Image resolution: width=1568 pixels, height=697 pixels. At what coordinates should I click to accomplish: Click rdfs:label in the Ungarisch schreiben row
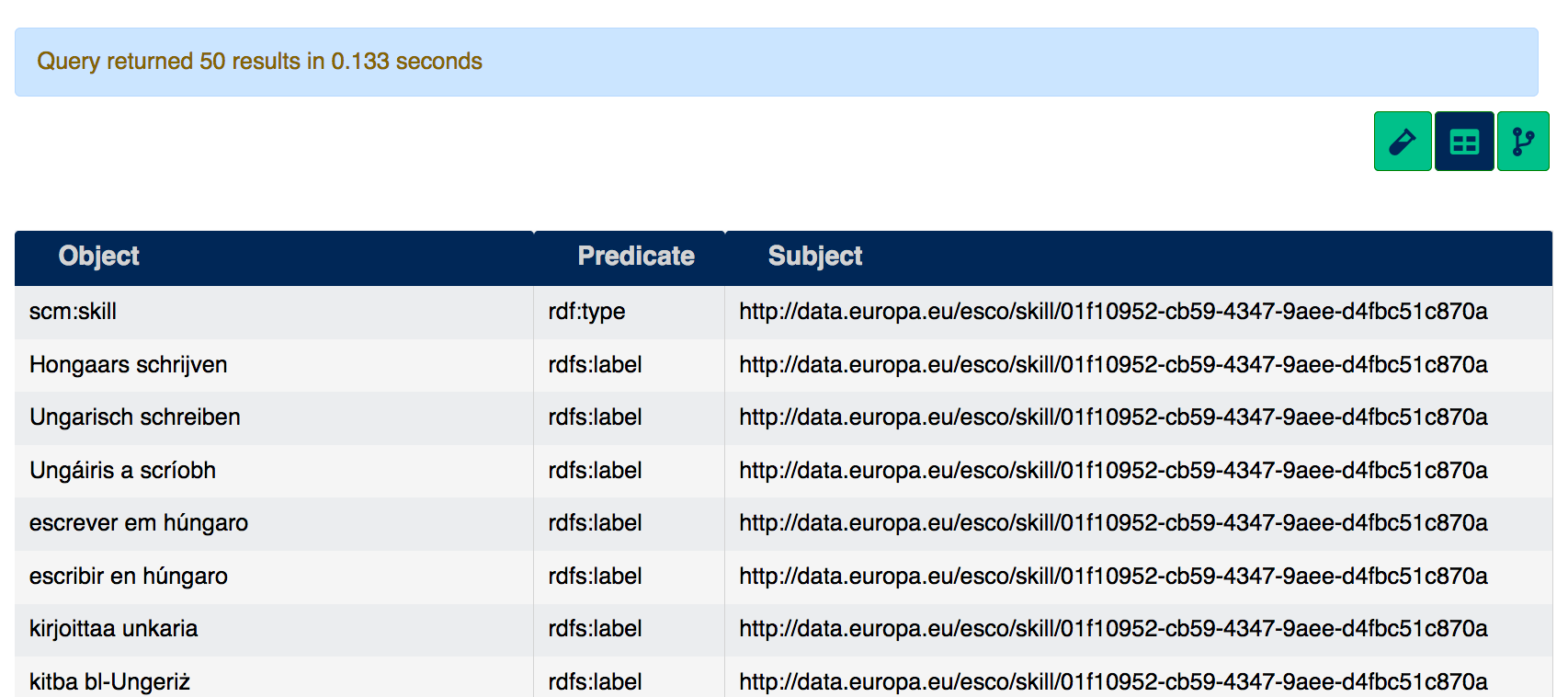[595, 417]
